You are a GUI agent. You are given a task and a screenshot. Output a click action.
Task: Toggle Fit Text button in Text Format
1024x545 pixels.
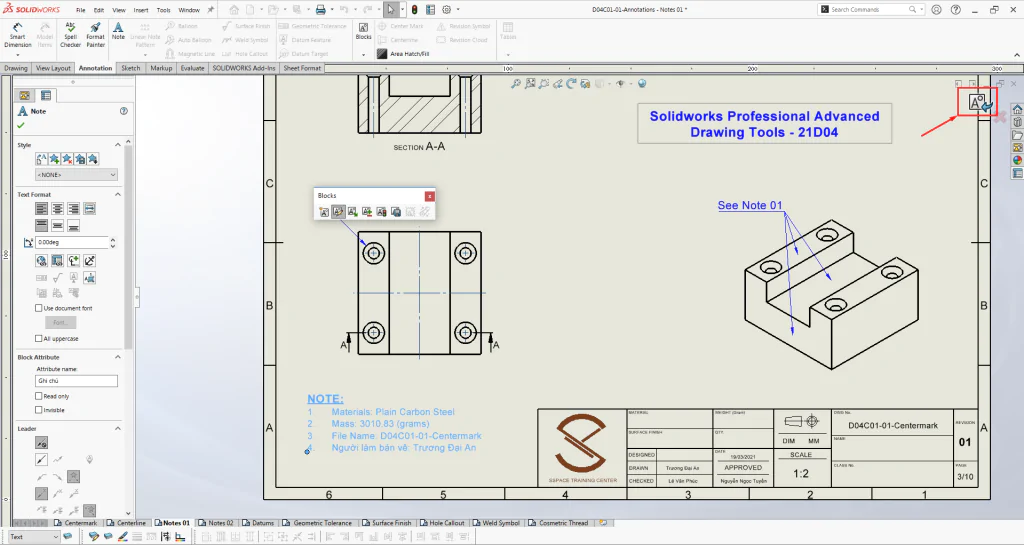[x=89, y=209]
